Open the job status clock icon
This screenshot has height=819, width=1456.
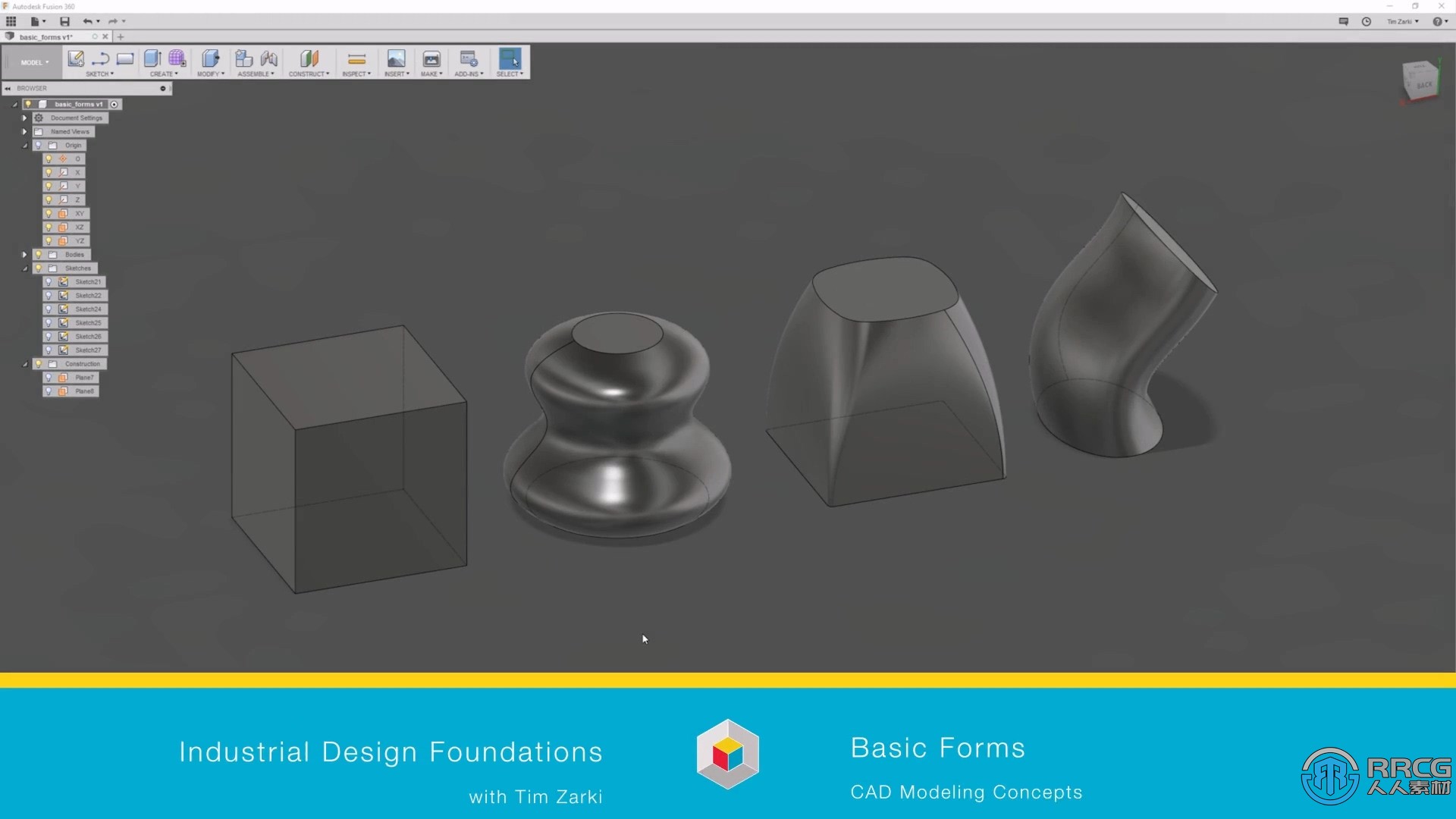tap(1367, 21)
